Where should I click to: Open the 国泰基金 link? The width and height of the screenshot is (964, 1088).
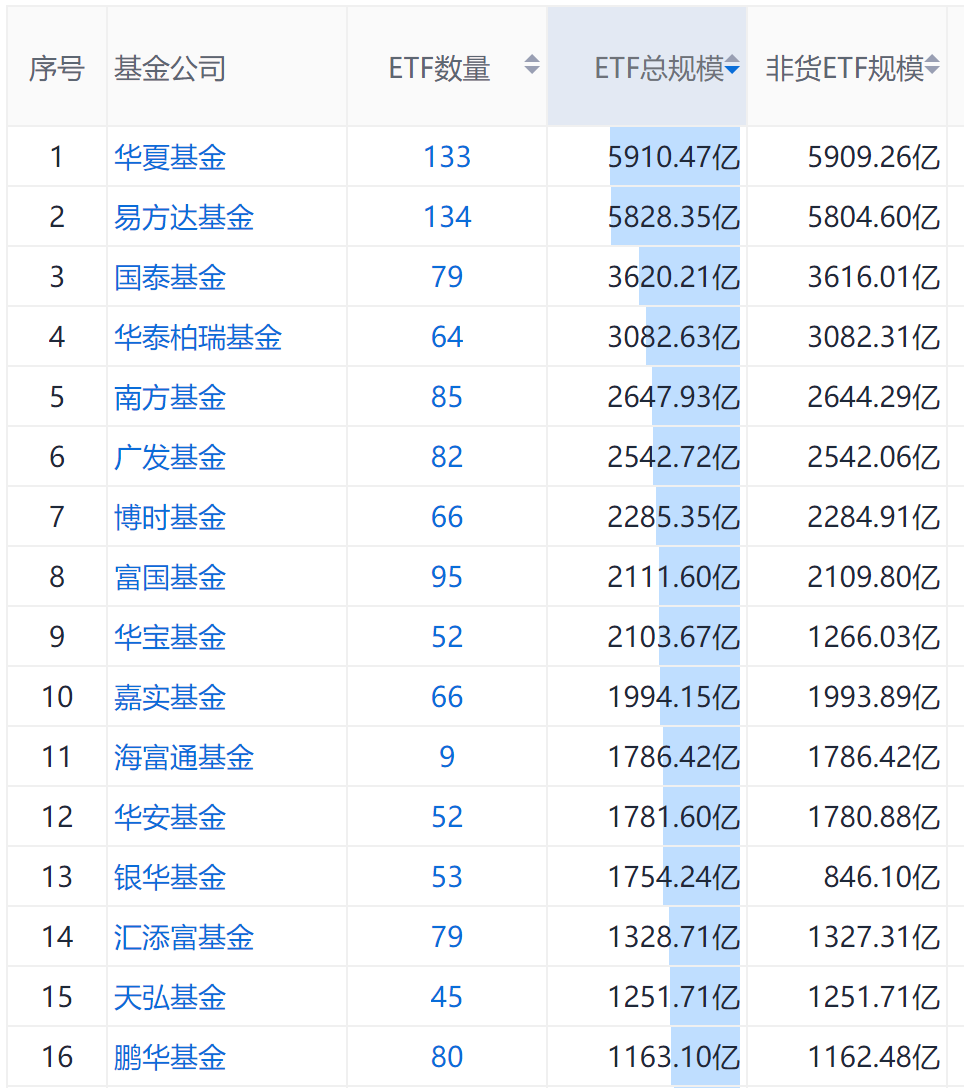click(x=170, y=277)
